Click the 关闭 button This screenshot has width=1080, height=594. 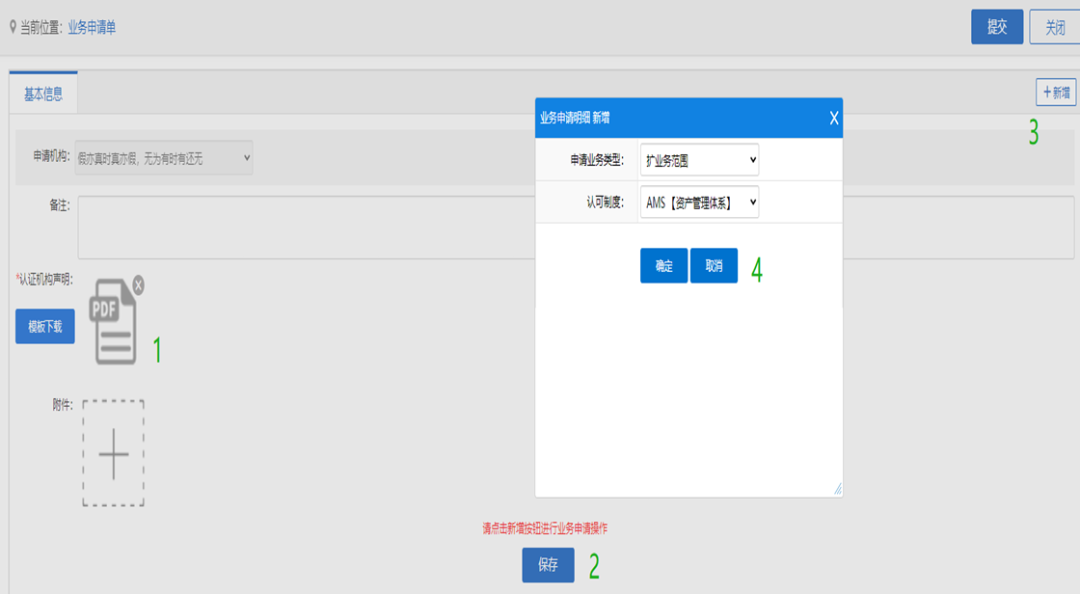1055,27
